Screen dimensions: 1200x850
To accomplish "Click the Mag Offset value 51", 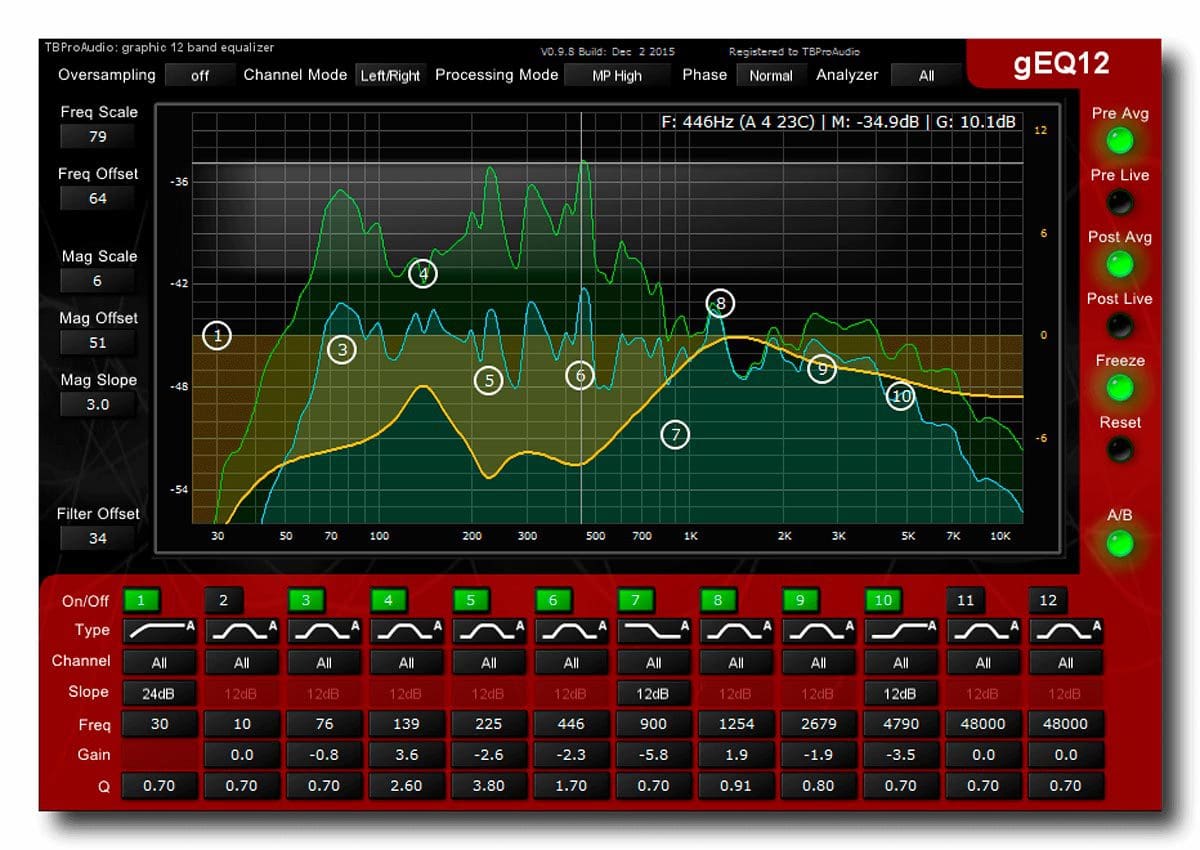I will coord(98,342).
